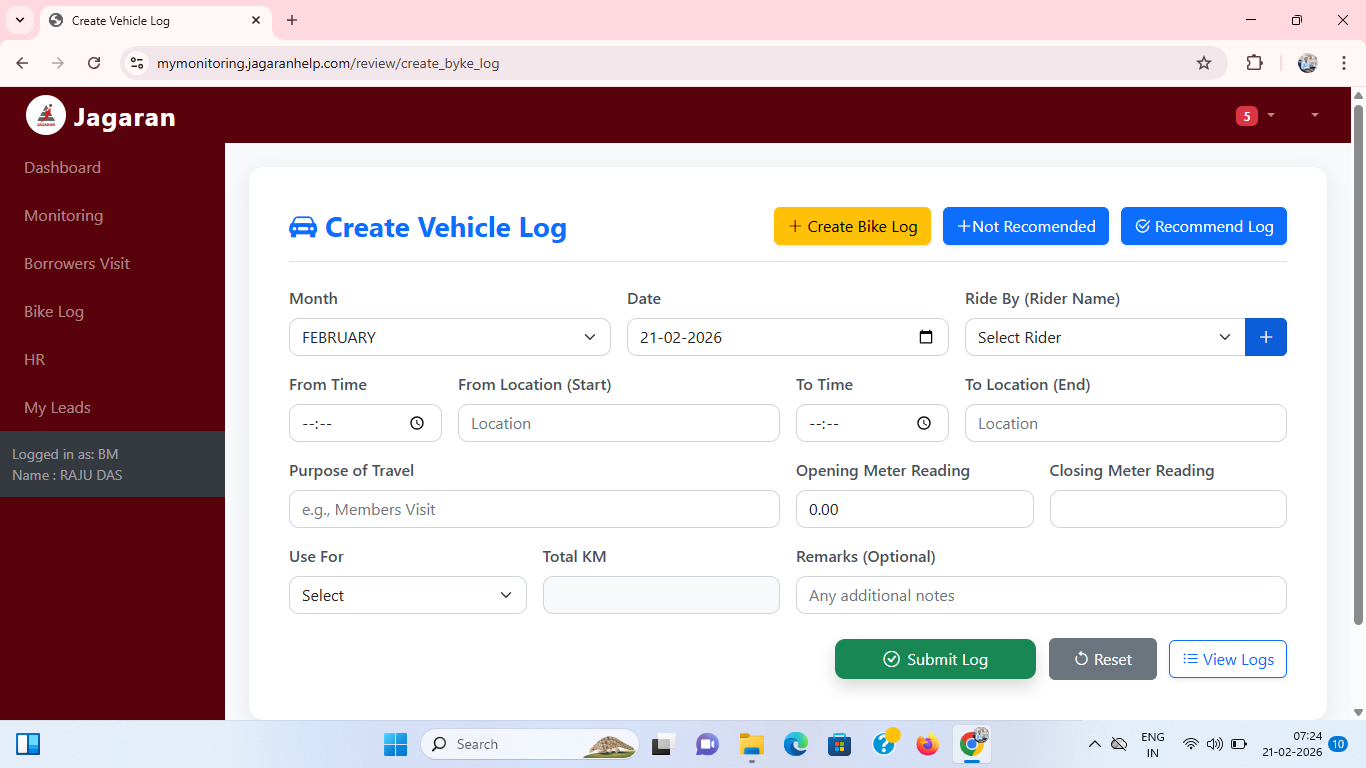Open browser Extensions puzzle icon

(1254, 63)
